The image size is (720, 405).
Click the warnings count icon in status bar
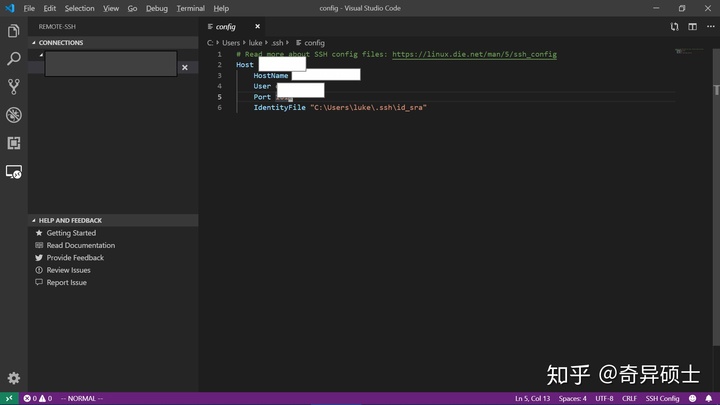45,398
